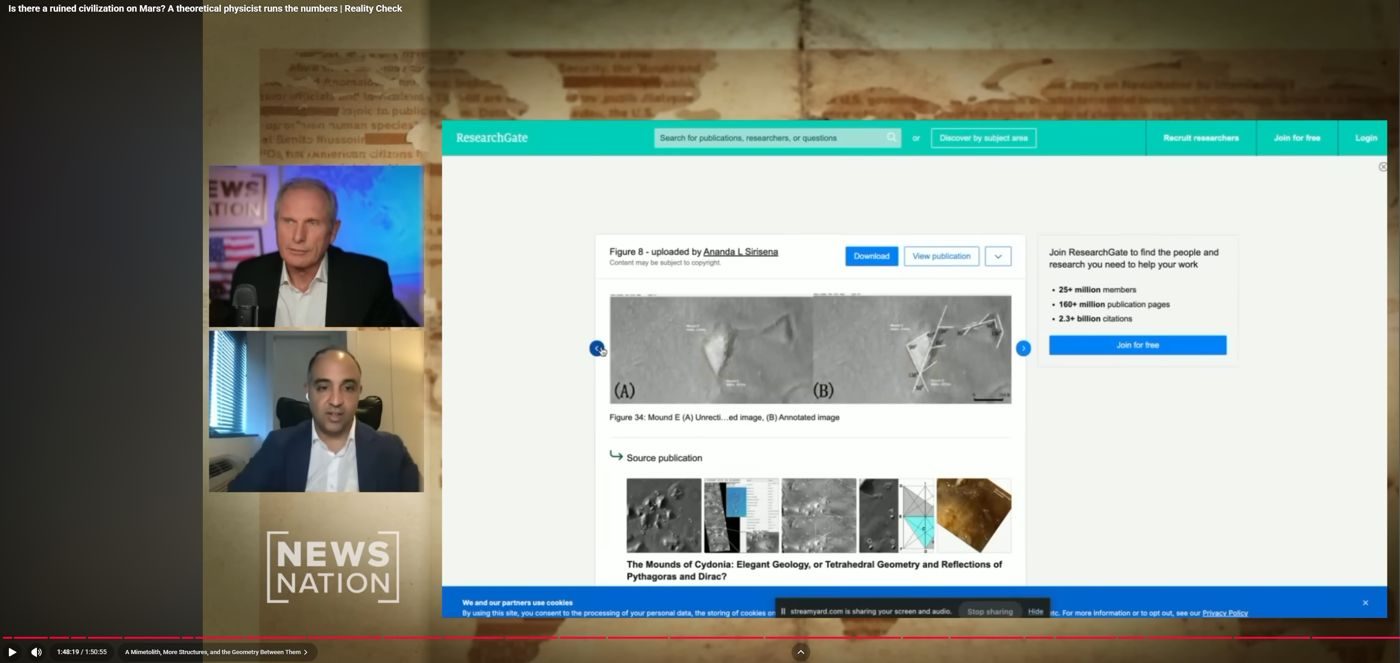The image size is (1400, 663).
Task: Click blue Join for free sidebar button
Action: pyautogui.click(x=1137, y=345)
